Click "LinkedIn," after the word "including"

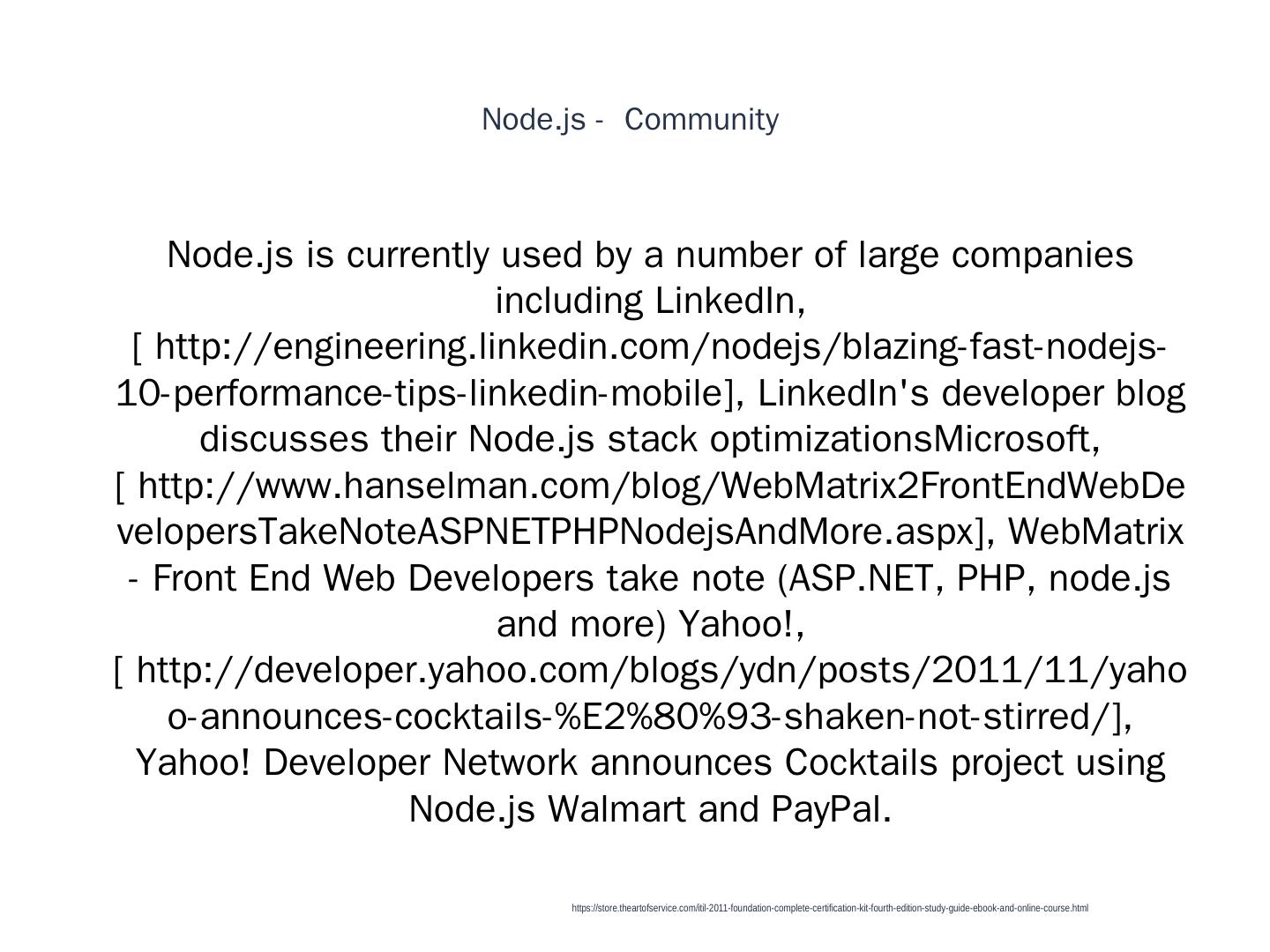coord(730,301)
